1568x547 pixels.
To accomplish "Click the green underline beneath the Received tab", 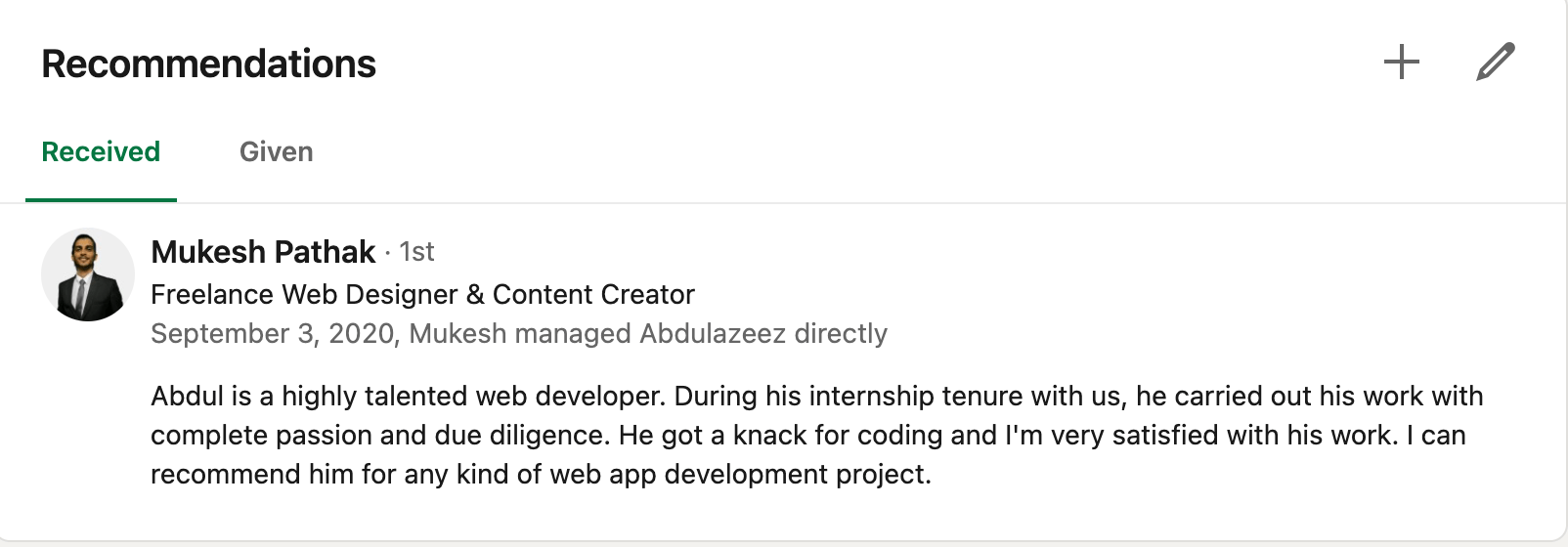I will (101, 199).
